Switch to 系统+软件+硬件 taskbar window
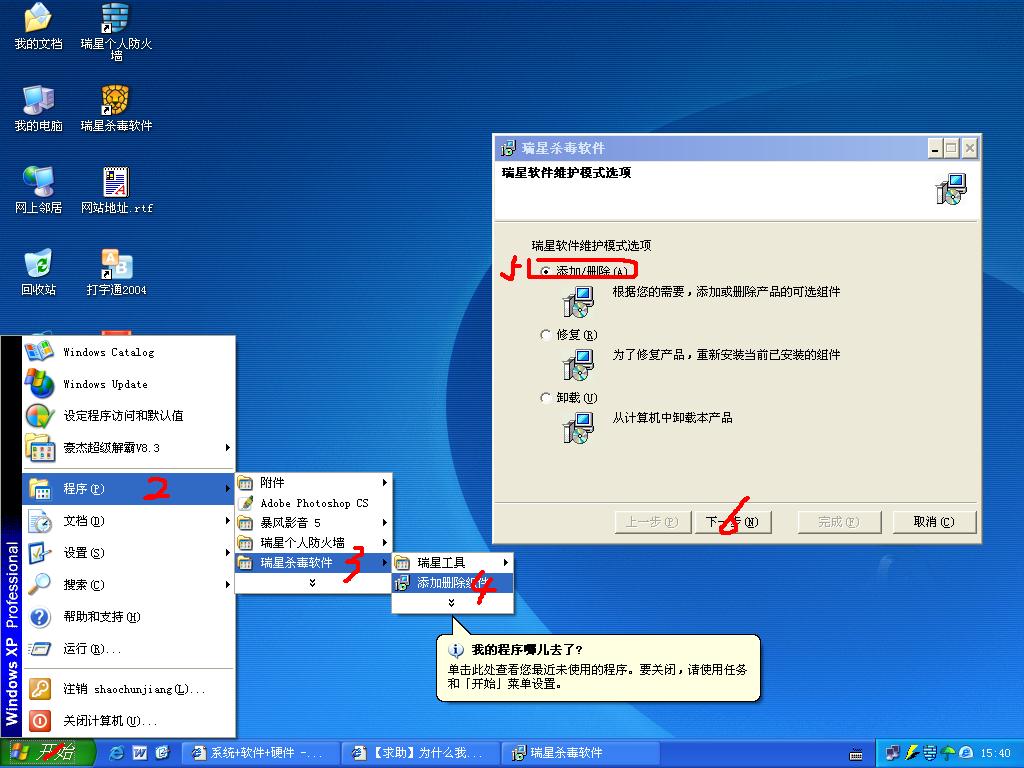The image size is (1024, 768). tap(260, 753)
